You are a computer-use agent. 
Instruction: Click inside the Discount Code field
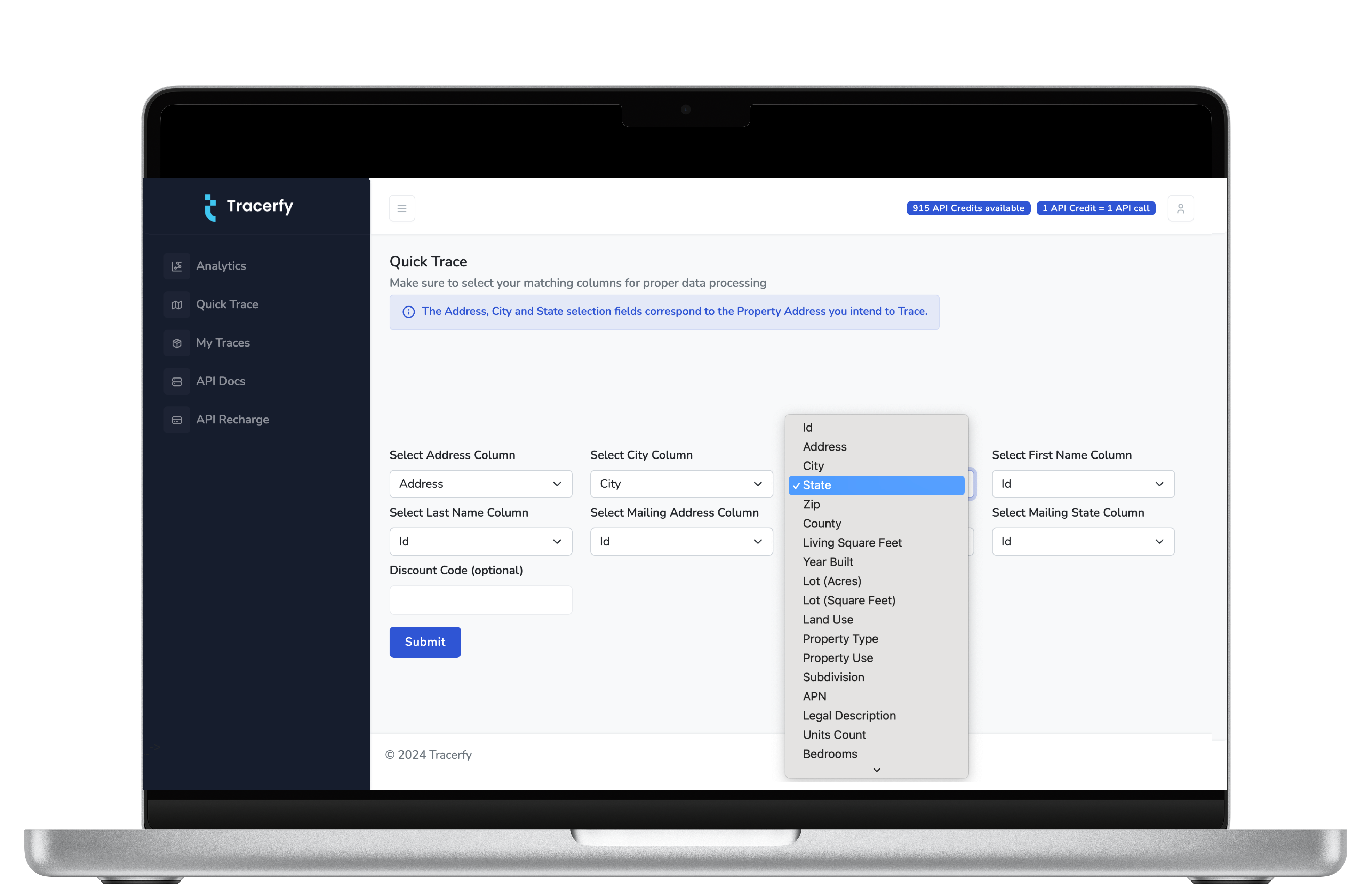click(480, 600)
